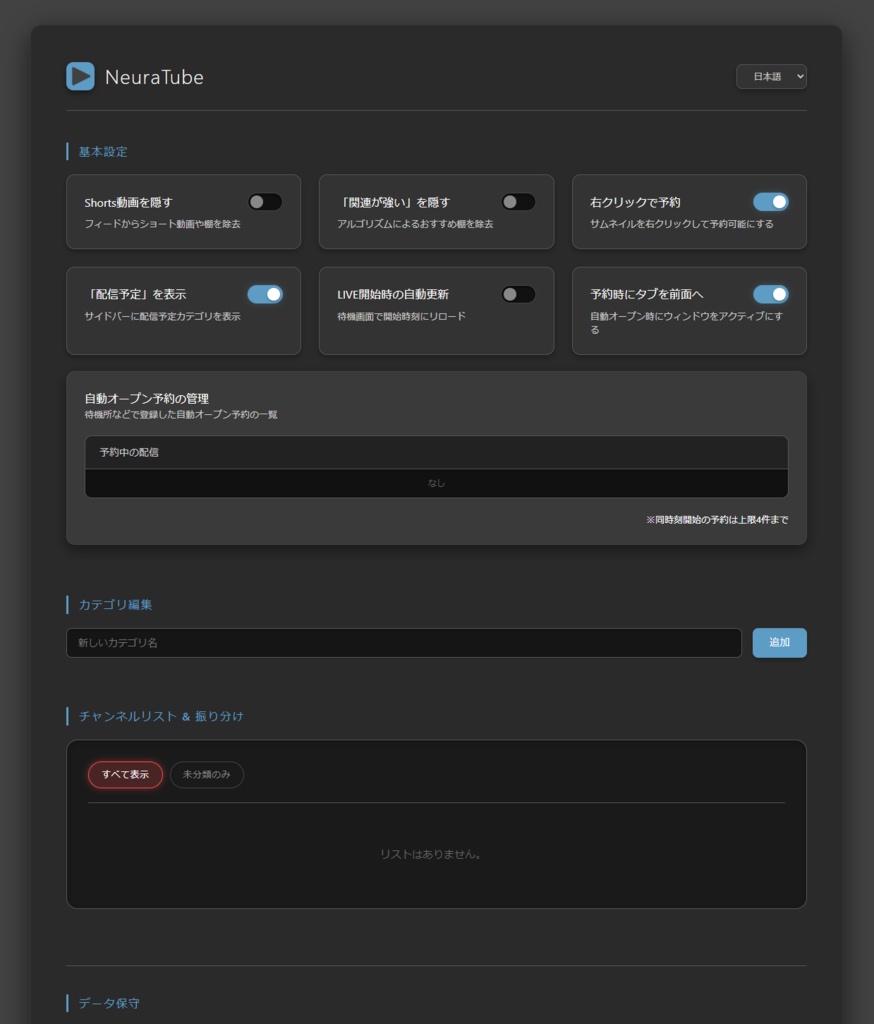Click the 追加 button
The width and height of the screenshot is (874, 1024).
pyautogui.click(x=779, y=643)
